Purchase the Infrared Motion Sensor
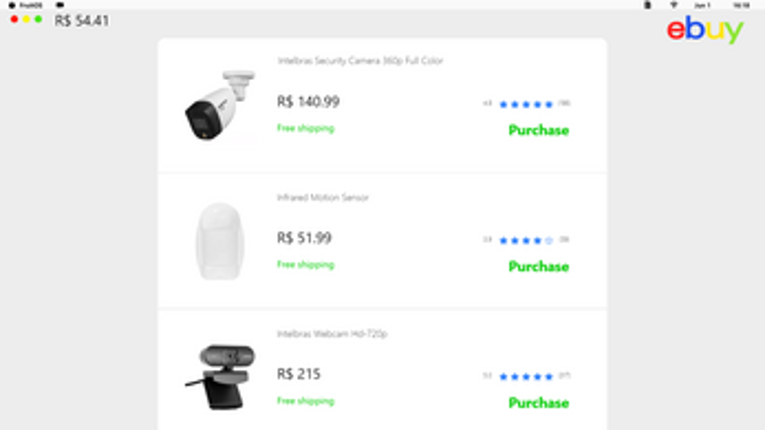This screenshot has width=765, height=430. [x=539, y=266]
